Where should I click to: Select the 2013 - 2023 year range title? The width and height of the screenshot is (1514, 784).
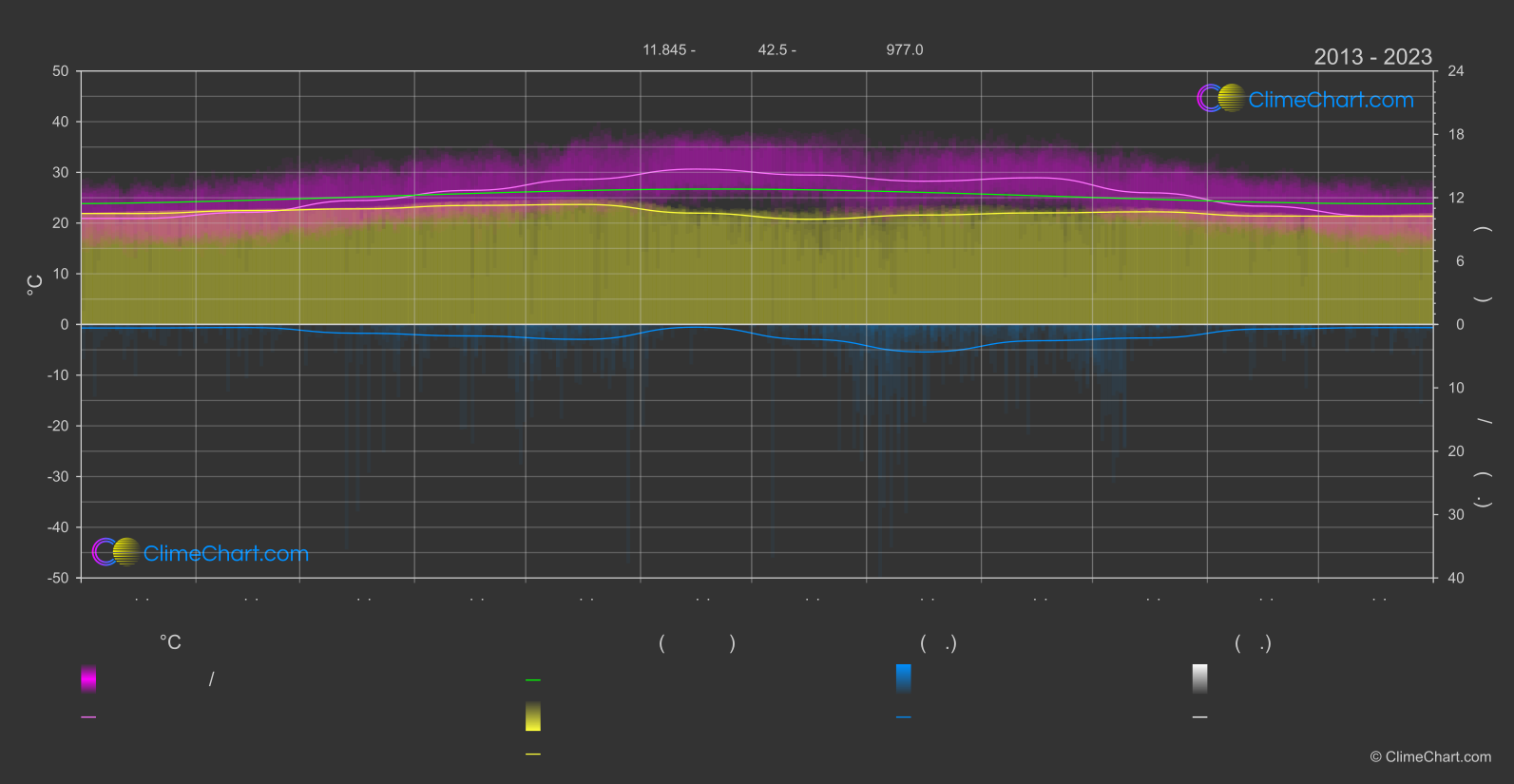1372,57
